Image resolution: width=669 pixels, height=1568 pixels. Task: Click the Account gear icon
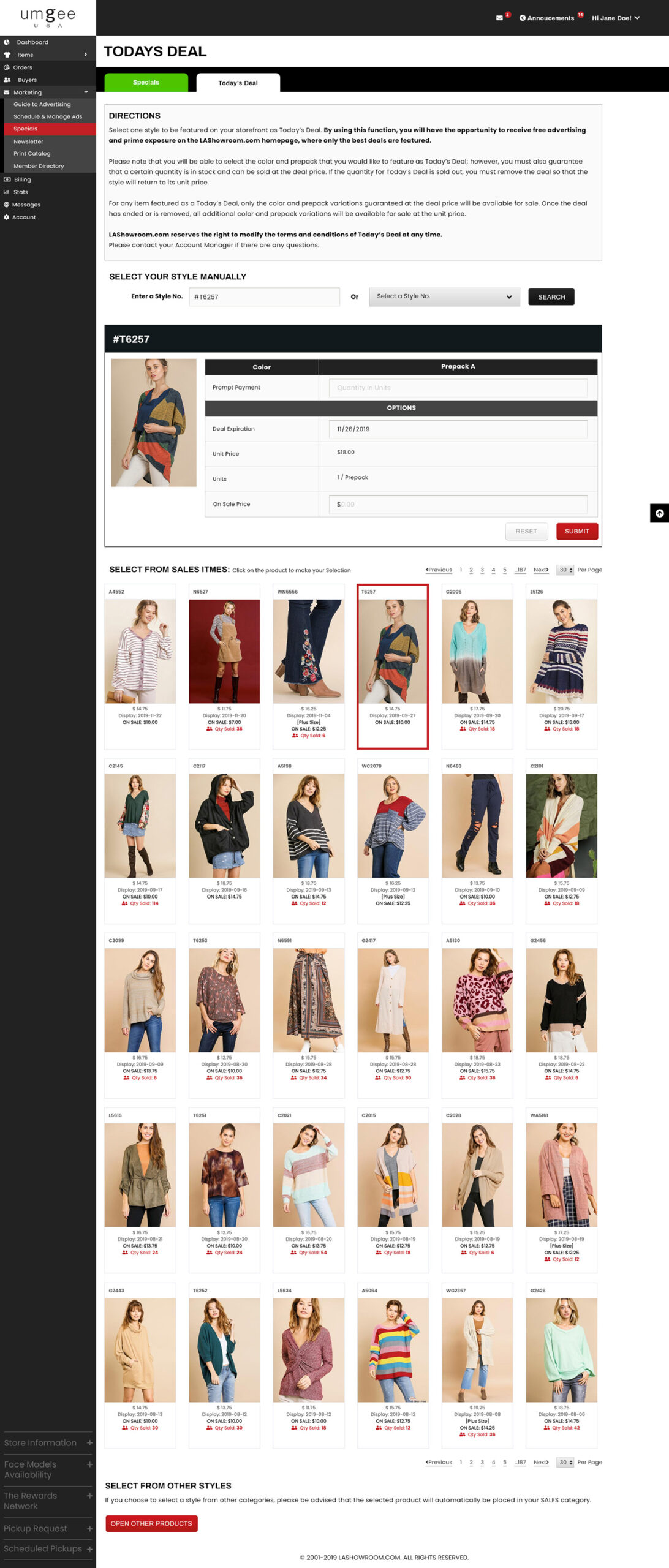click(x=7, y=217)
